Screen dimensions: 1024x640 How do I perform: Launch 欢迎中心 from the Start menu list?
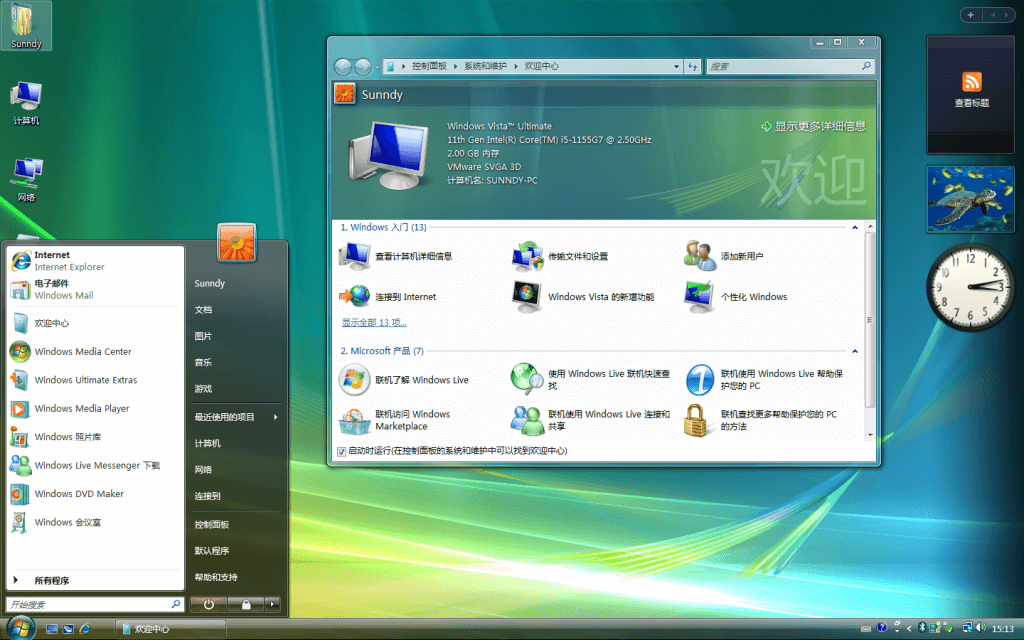95,323
